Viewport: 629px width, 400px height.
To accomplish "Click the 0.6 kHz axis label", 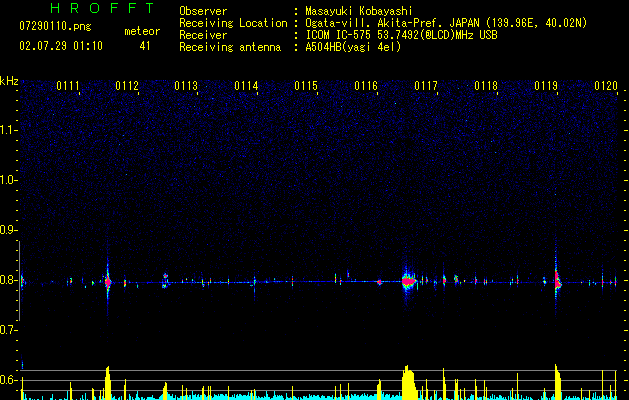I will (x=8, y=380).
